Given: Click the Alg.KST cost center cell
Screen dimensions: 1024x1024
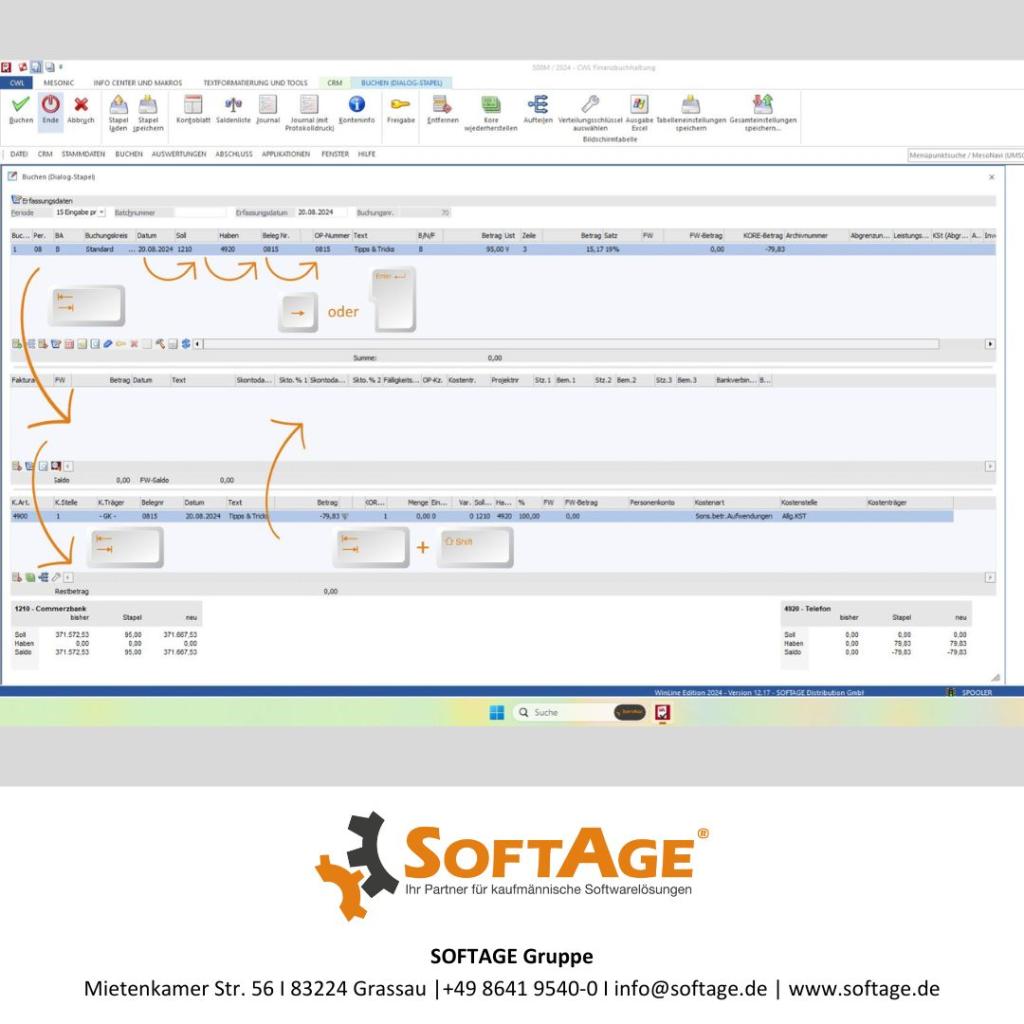Looking at the screenshot, I should (x=794, y=516).
